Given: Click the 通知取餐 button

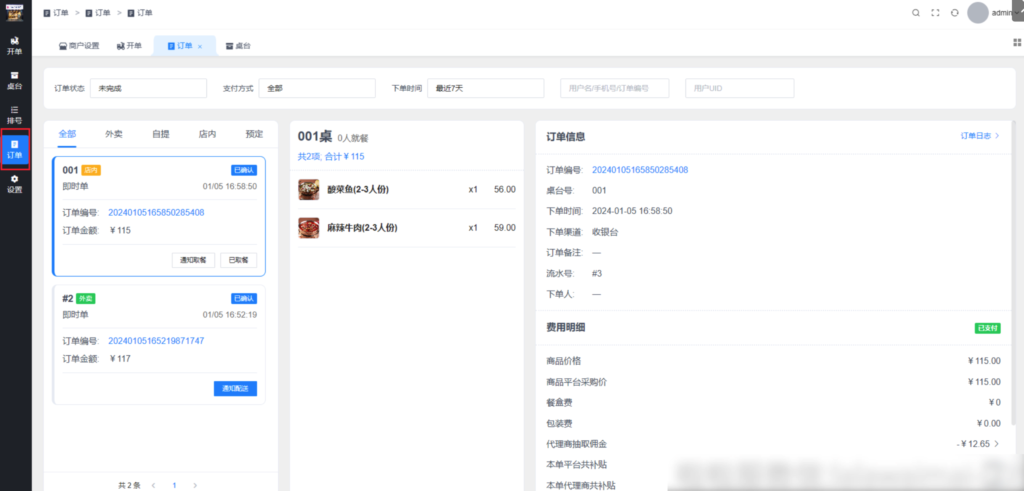Looking at the screenshot, I should click(x=193, y=260).
